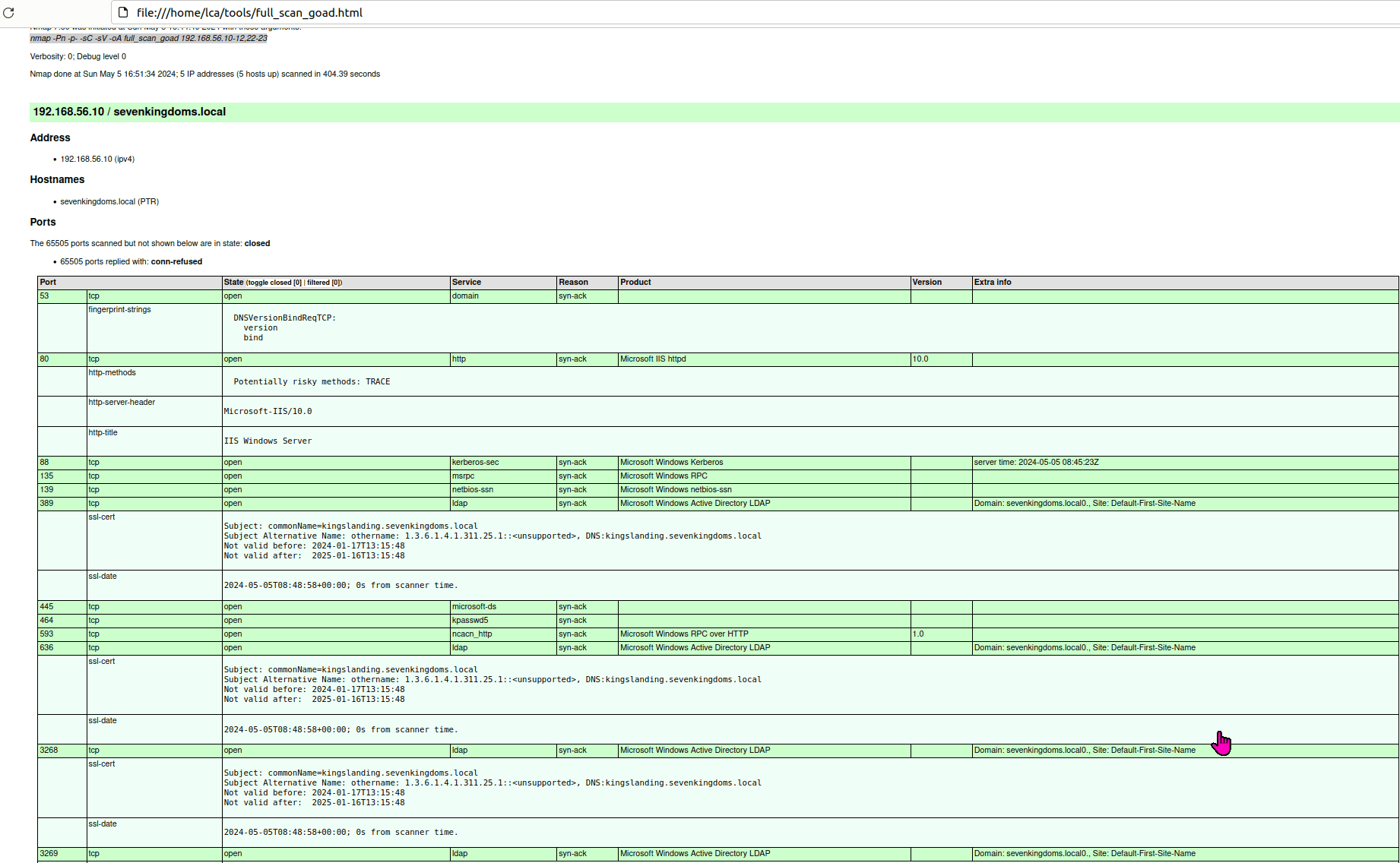The width and height of the screenshot is (1400, 863).
Task: Click Microsoft Windows RPC product cell
Action: pos(764,476)
